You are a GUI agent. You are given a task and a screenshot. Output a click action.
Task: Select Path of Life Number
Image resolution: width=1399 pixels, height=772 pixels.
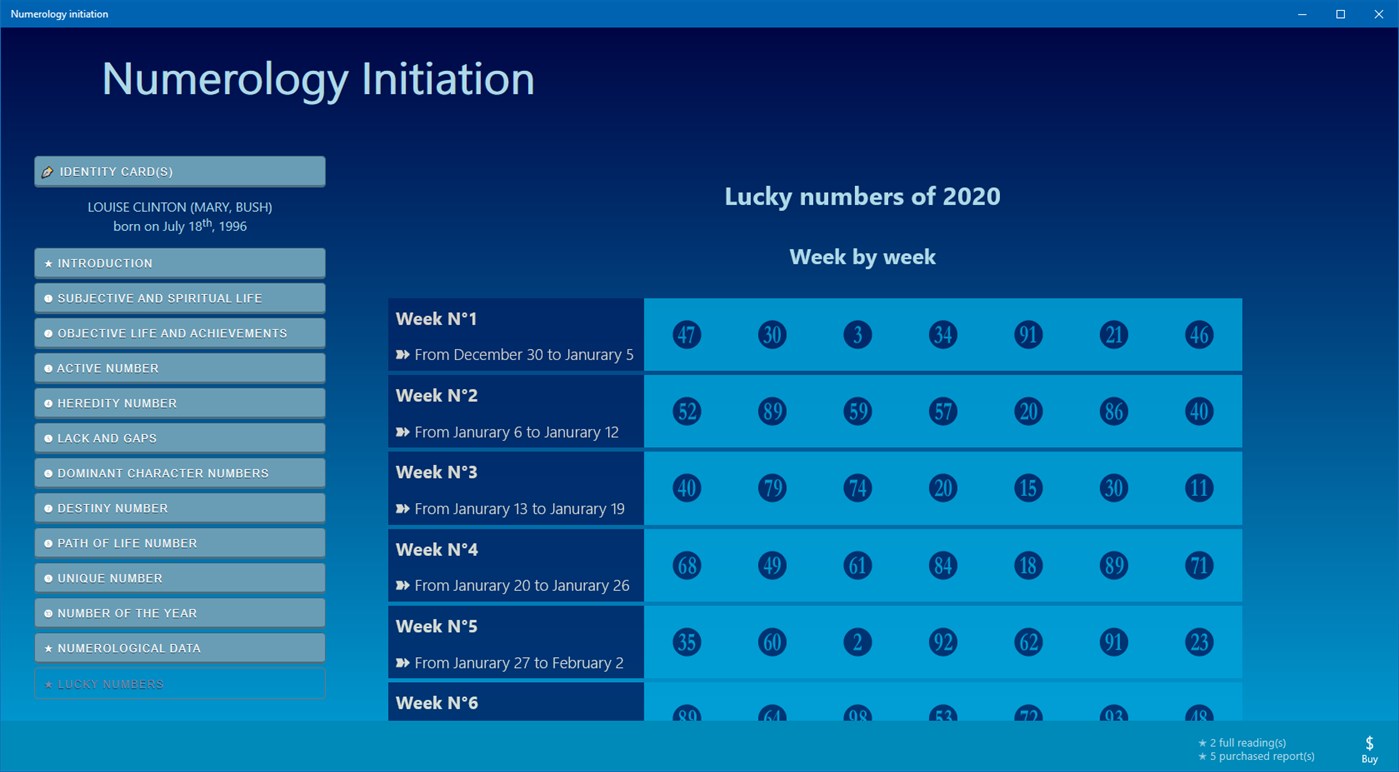(x=178, y=542)
